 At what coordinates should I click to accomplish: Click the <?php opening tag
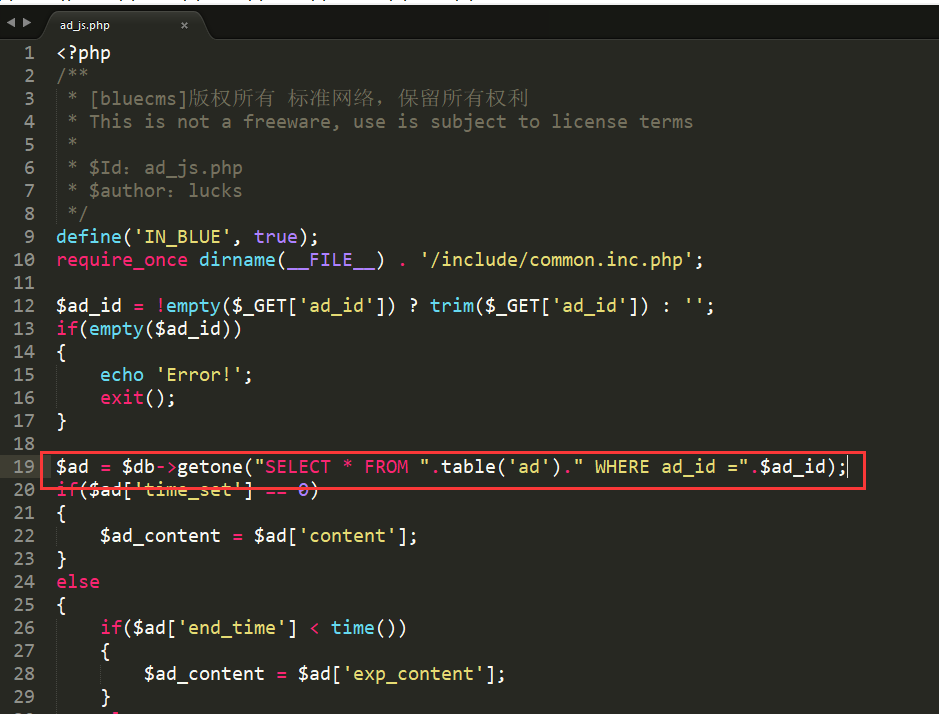[x=83, y=53]
